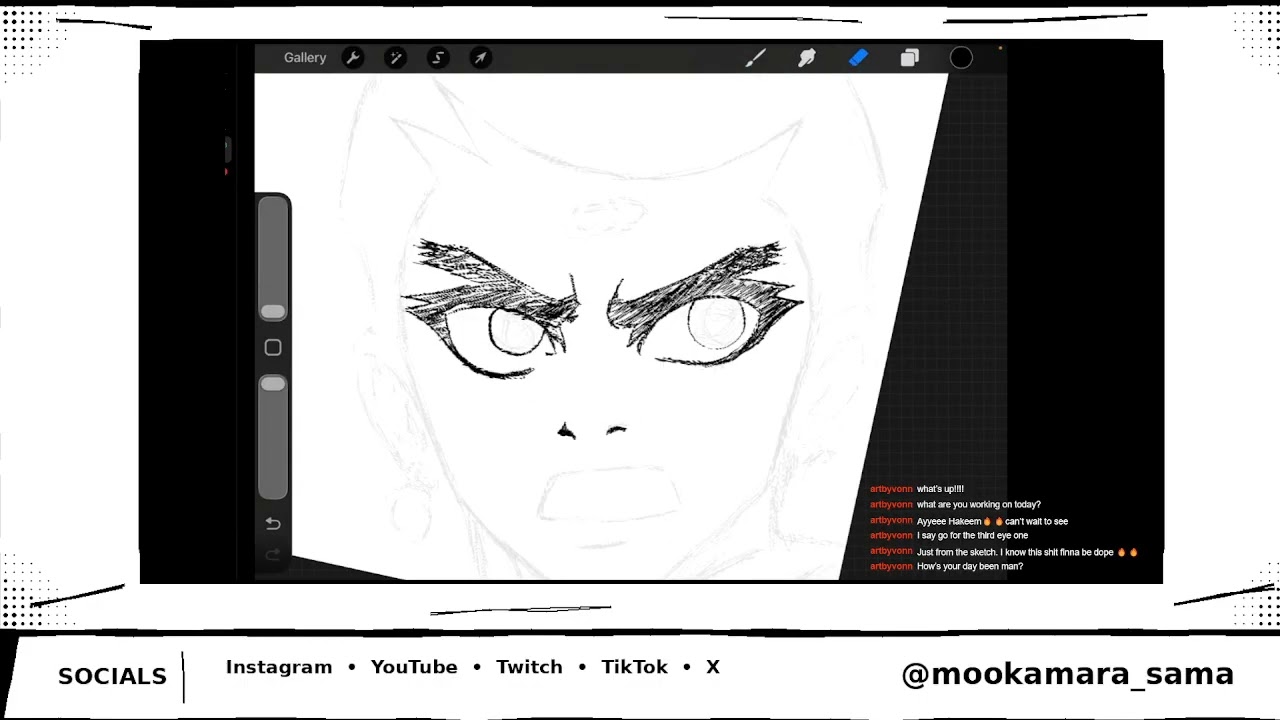Image resolution: width=1280 pixels, height=720 pixels.
Task: Click the brush opacity slider handle
Action: pos(273,384)
